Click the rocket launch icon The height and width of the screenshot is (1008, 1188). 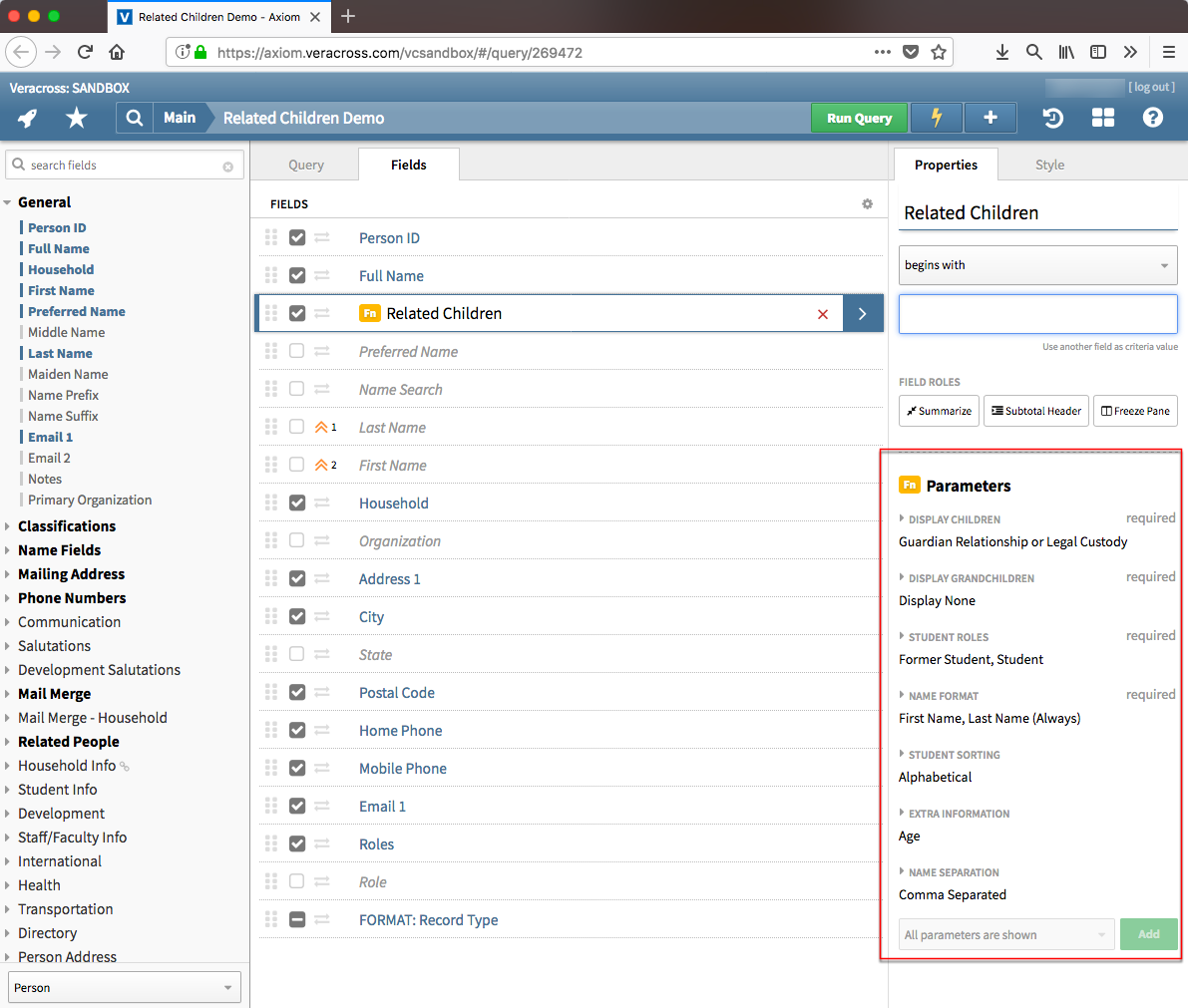click(x=28, y=119)
